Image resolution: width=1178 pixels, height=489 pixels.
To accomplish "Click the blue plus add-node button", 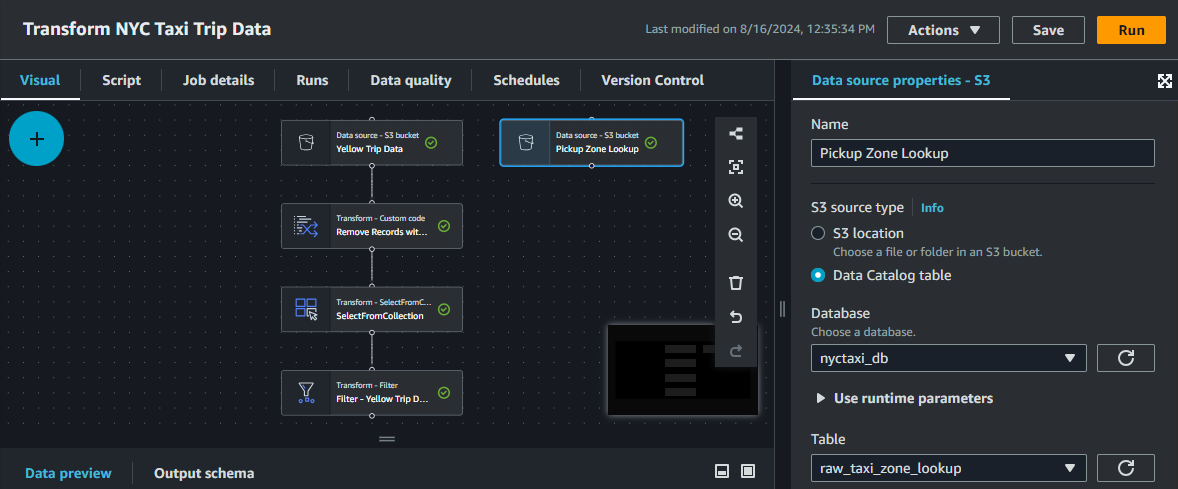I will (36, 139).
